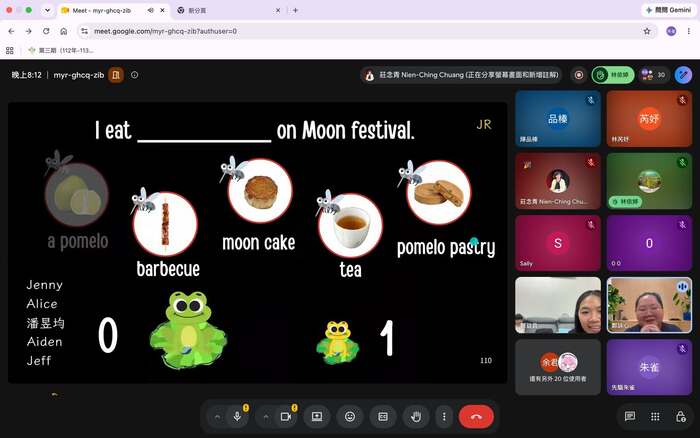Click the orange companion mode icon
The image size is (700, 438).
coord(116,75)
